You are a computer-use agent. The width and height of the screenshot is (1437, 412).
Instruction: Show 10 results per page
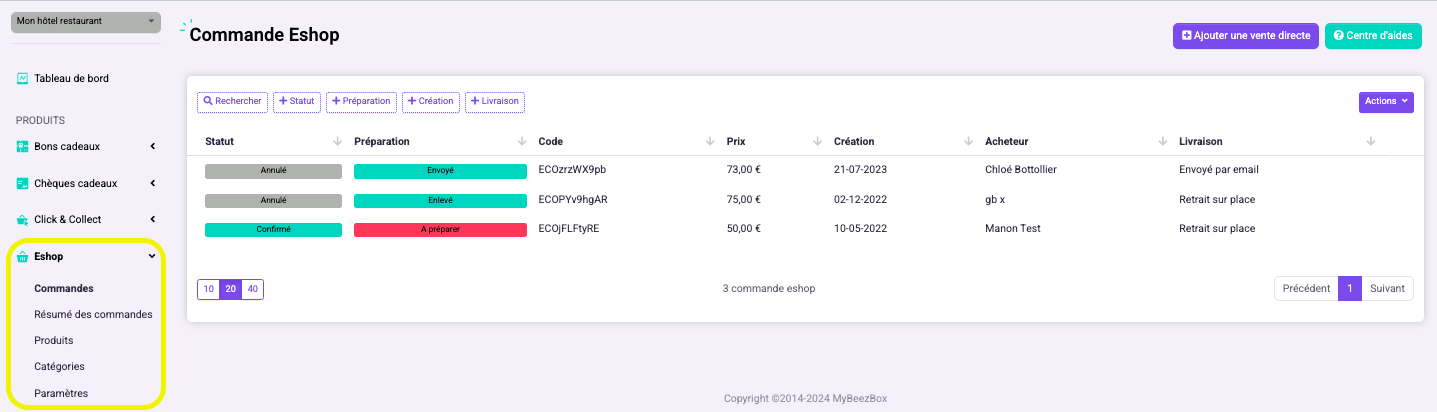[x=208, y=289]
